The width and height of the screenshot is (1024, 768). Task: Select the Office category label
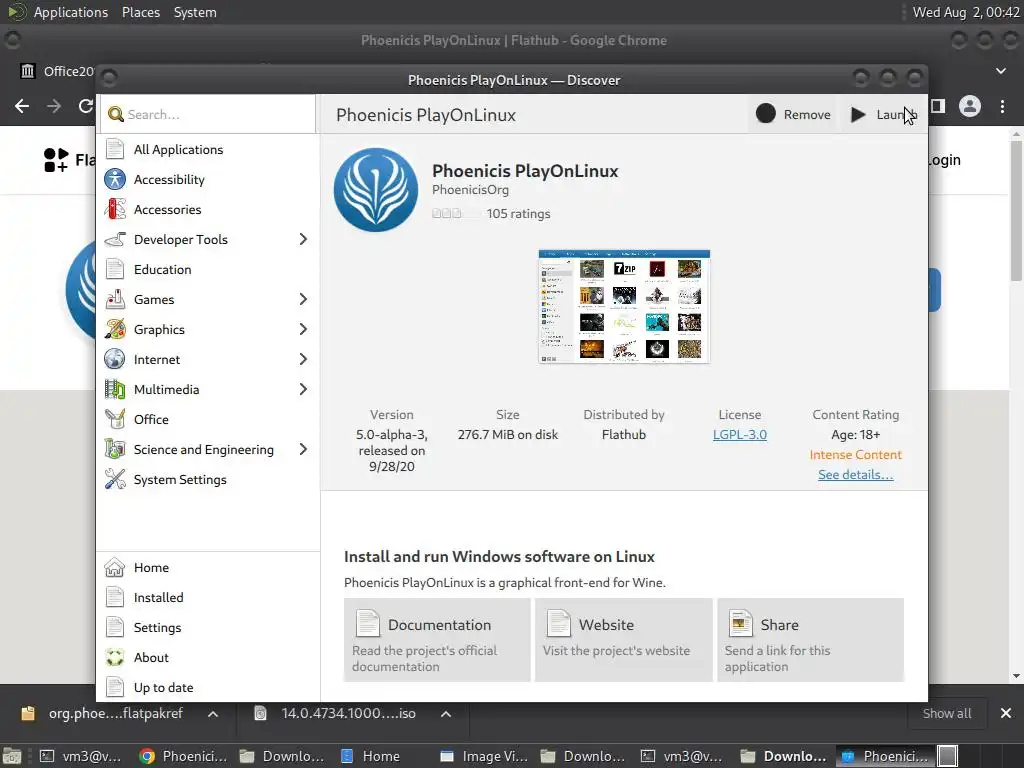point(151,419)
